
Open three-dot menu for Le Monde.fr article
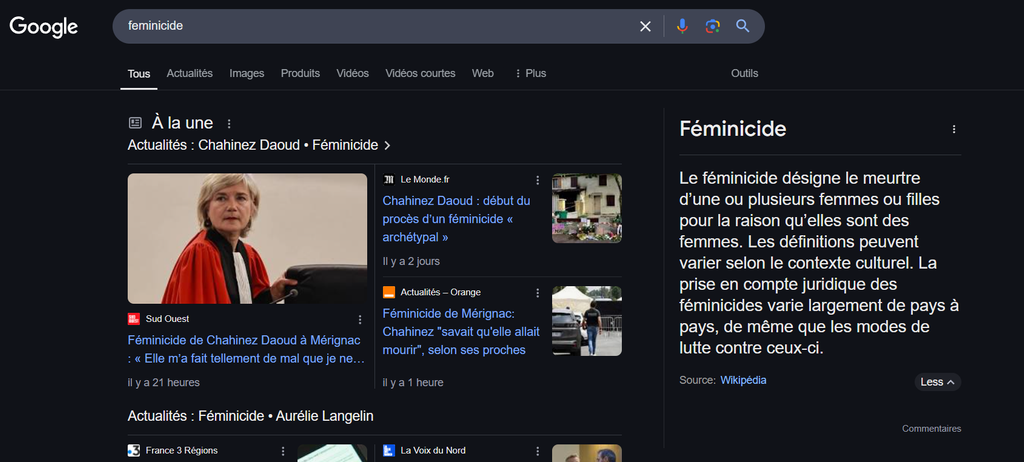pos(537,180)
